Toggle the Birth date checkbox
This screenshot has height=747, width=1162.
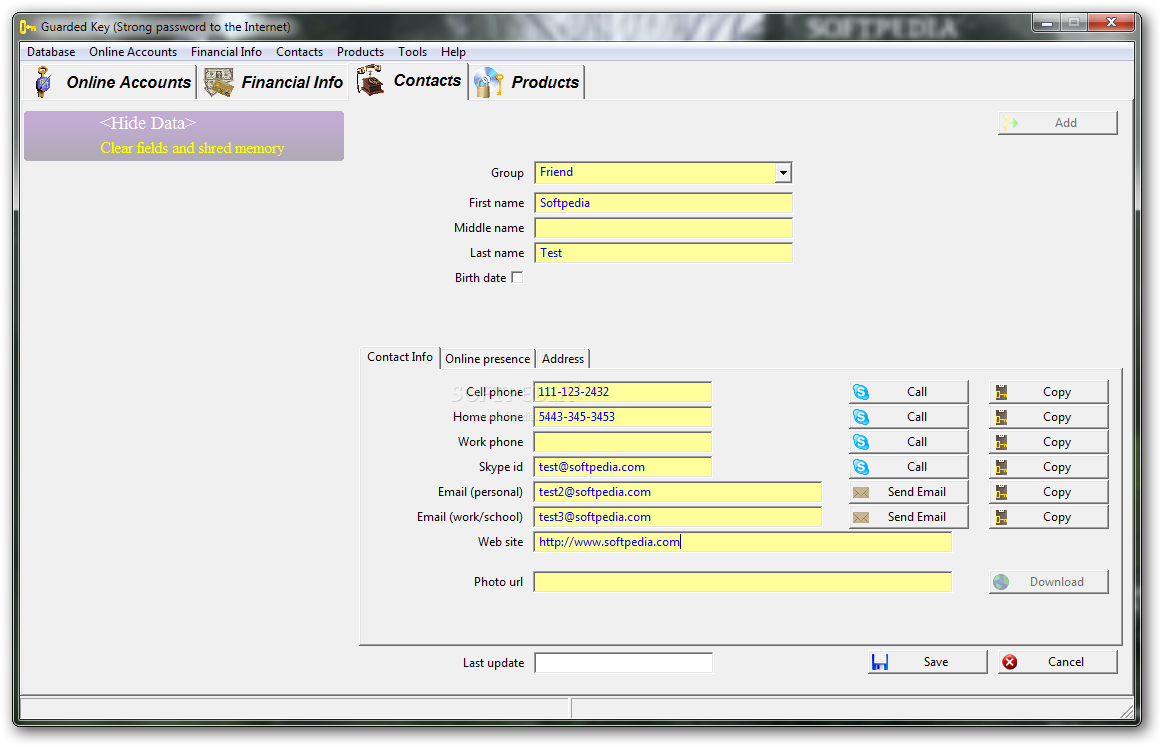point(517,277)
